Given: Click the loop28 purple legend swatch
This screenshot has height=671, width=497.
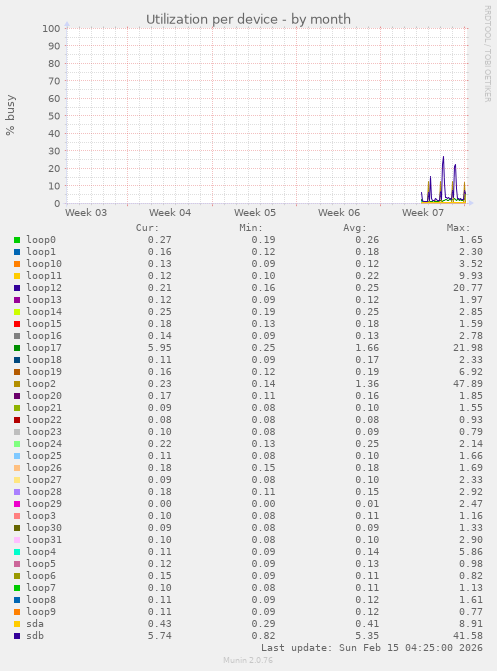Looking at the screenshot, I should (17, 492).
